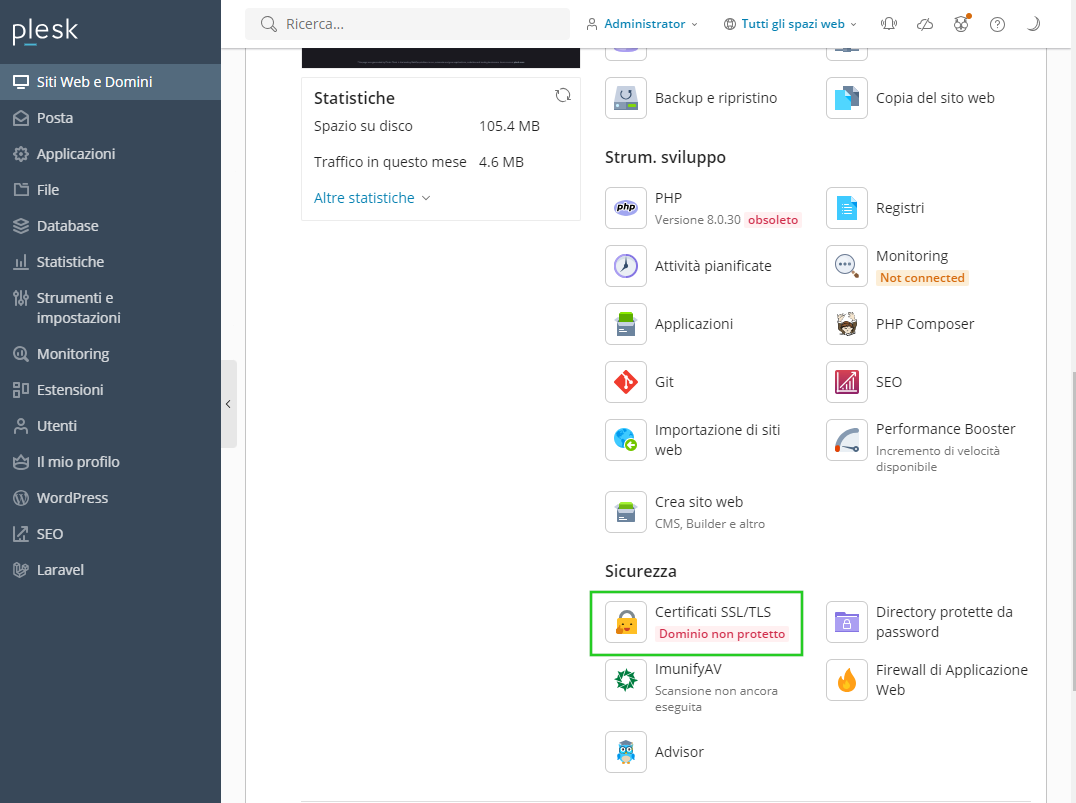
Task: Click the Backup e ripristino link text
Action: [x=716, y=98]
